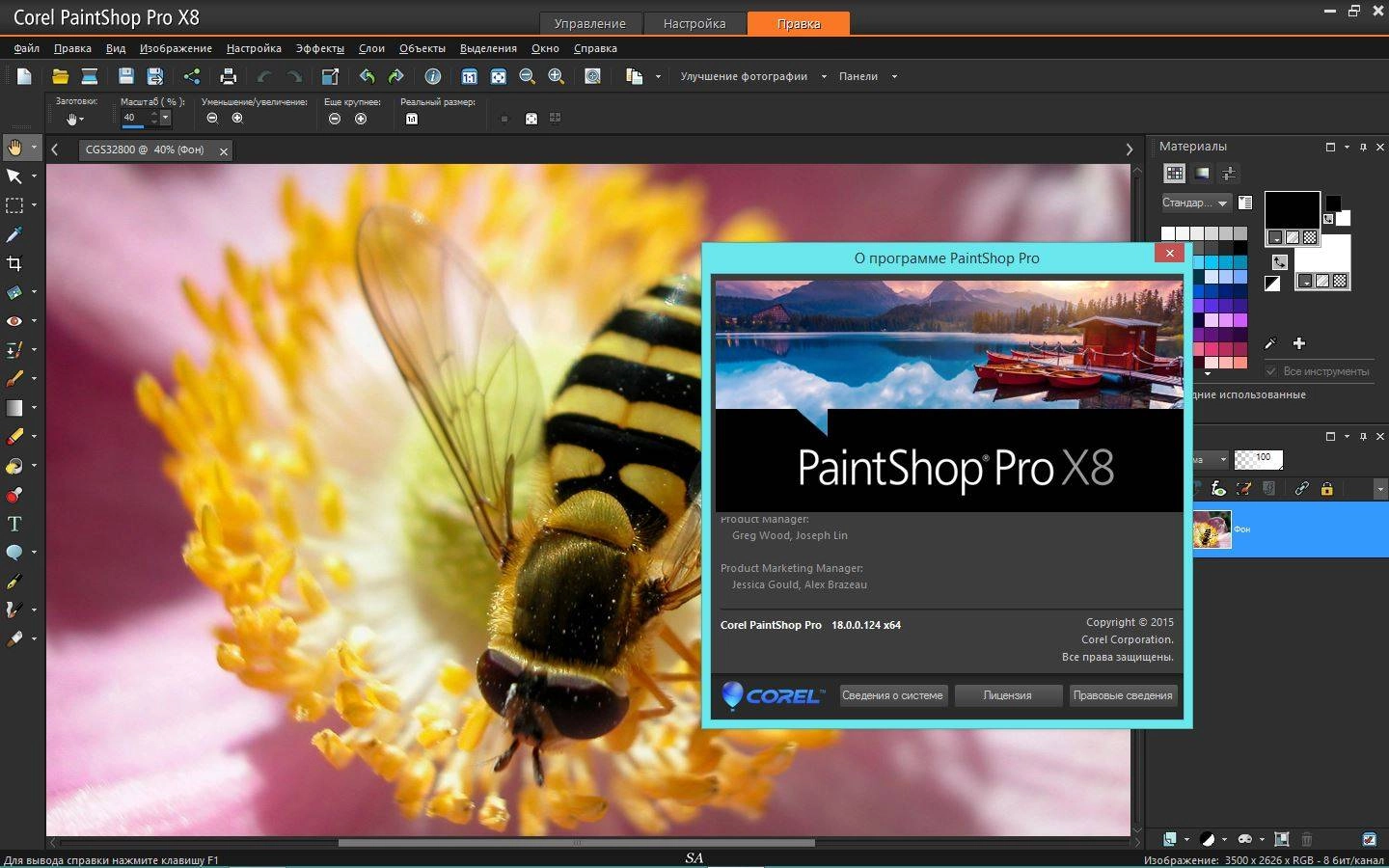Screen dimensions: 1389x868
Task: Select the Text tool
Action: [x=14, y=524]
